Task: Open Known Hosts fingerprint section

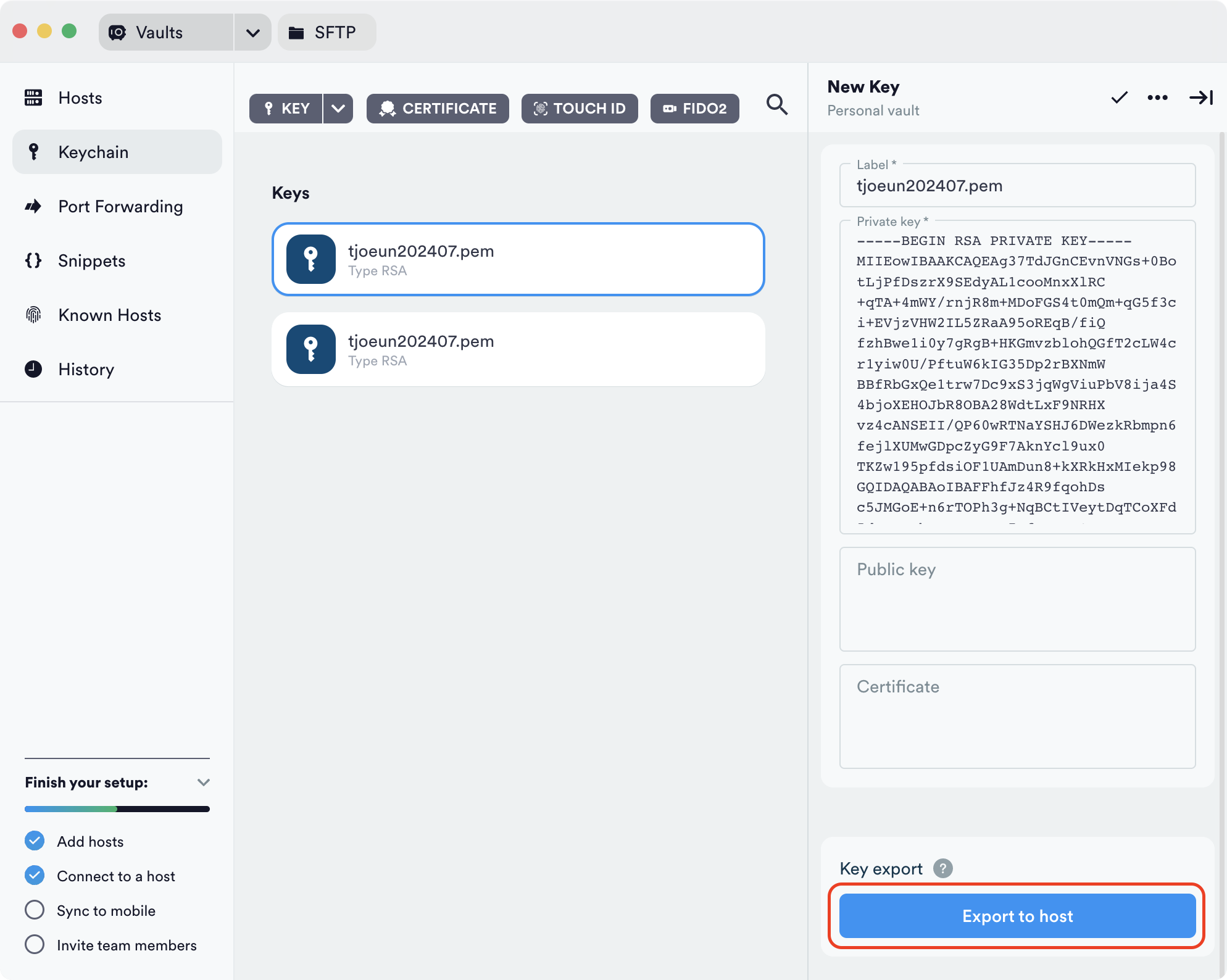Action: point(109,315)
